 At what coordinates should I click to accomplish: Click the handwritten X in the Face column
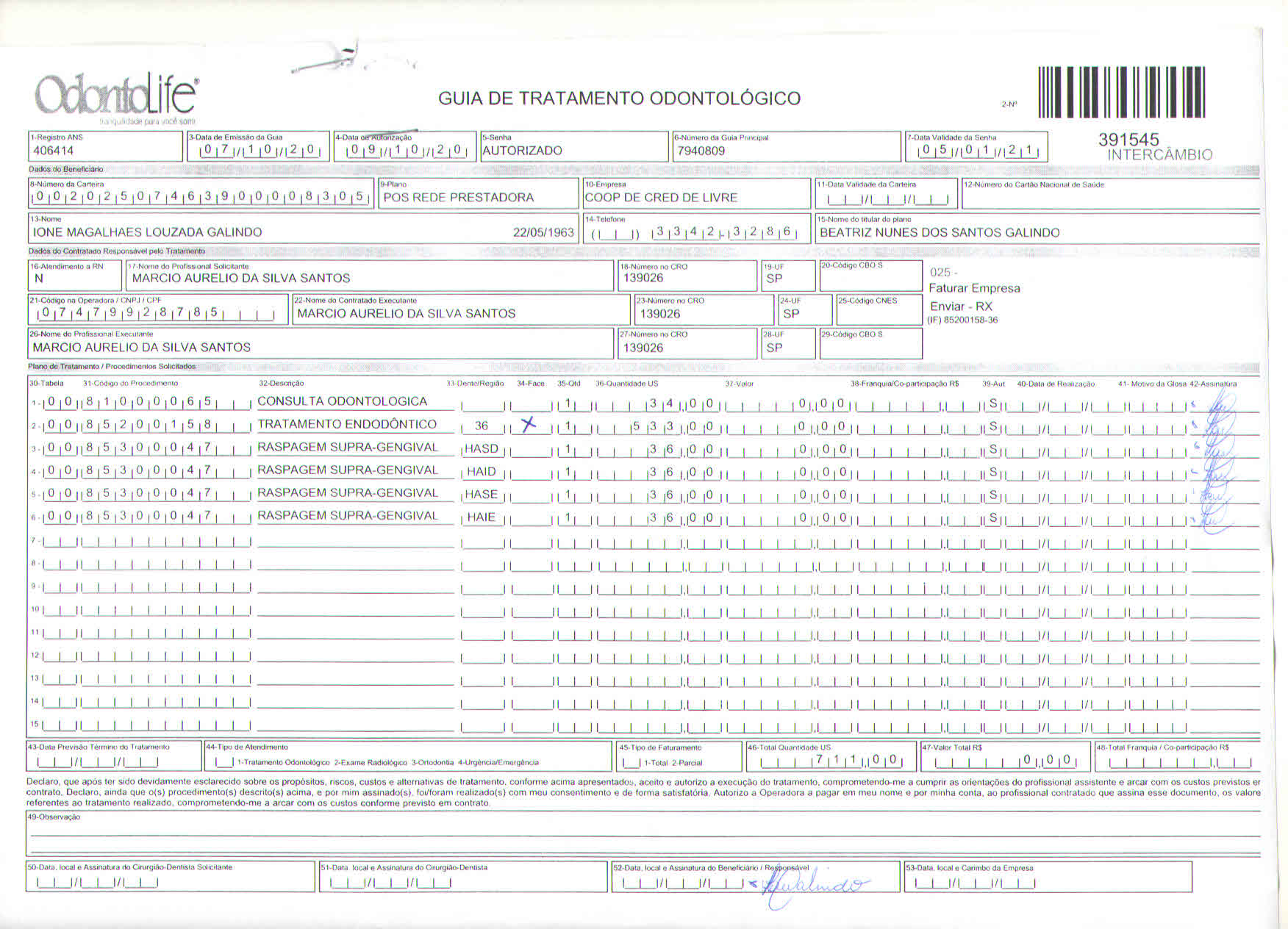(528, 424)
